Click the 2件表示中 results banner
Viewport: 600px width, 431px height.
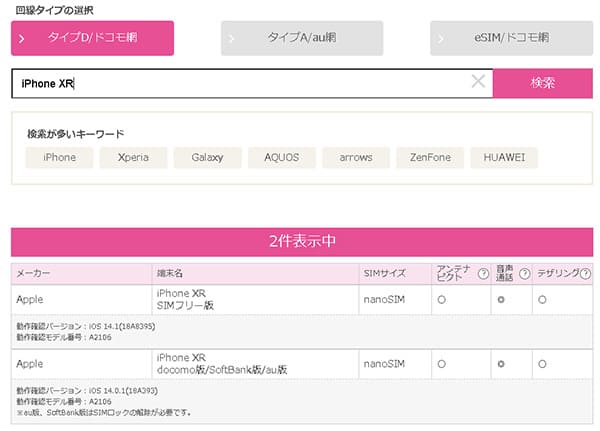(302, 242)
